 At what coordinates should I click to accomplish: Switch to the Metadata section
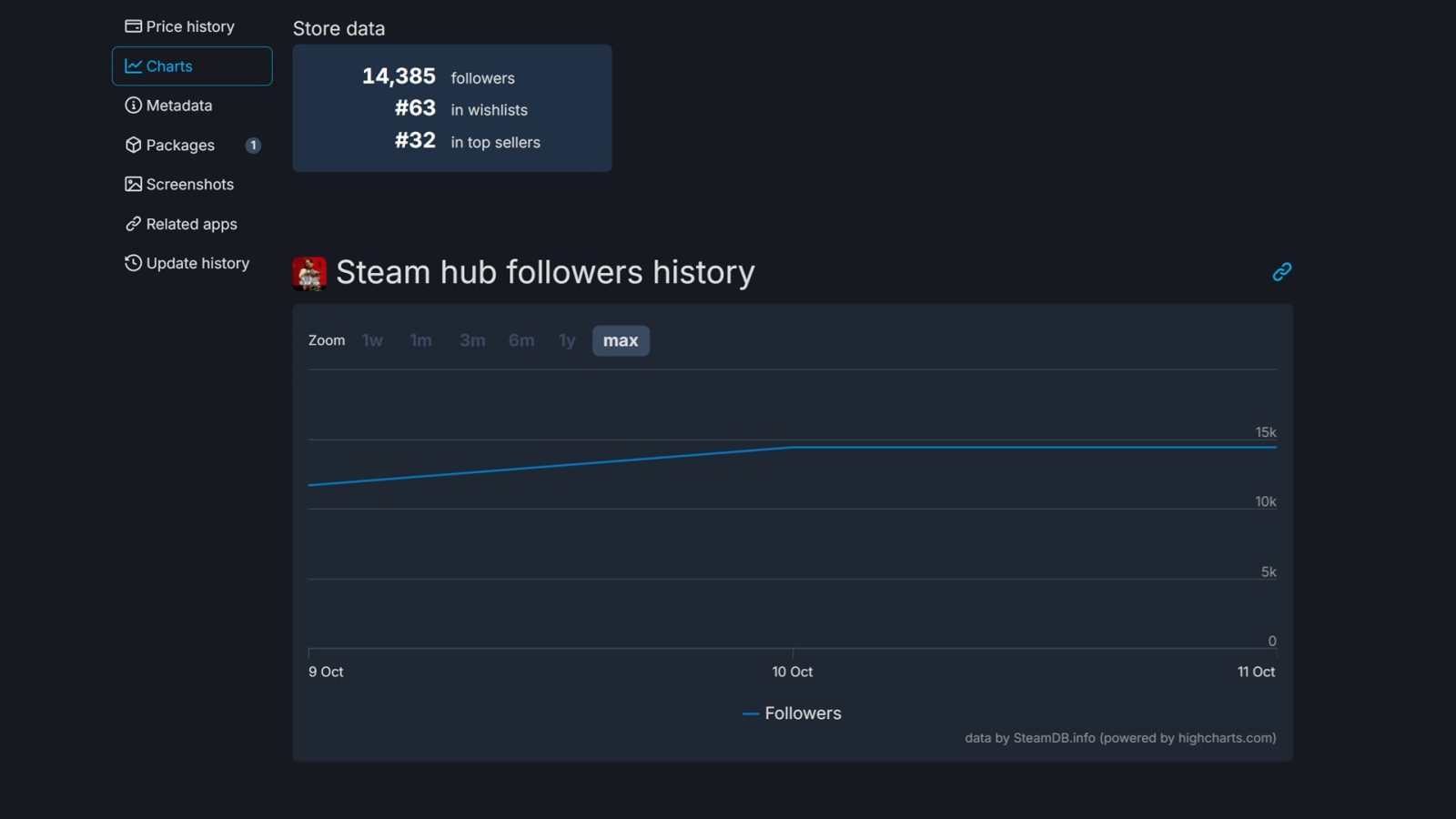point(178,106)
